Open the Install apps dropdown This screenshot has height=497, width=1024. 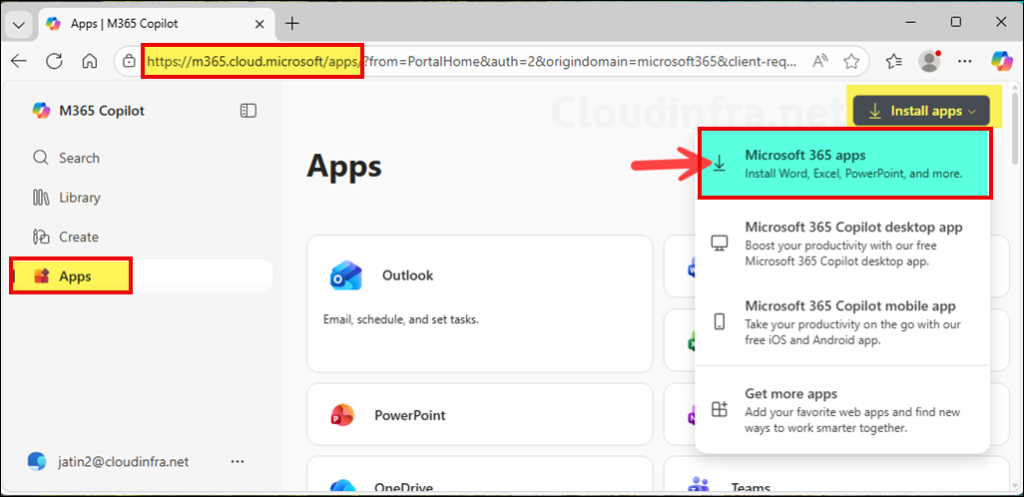(921, 111)
